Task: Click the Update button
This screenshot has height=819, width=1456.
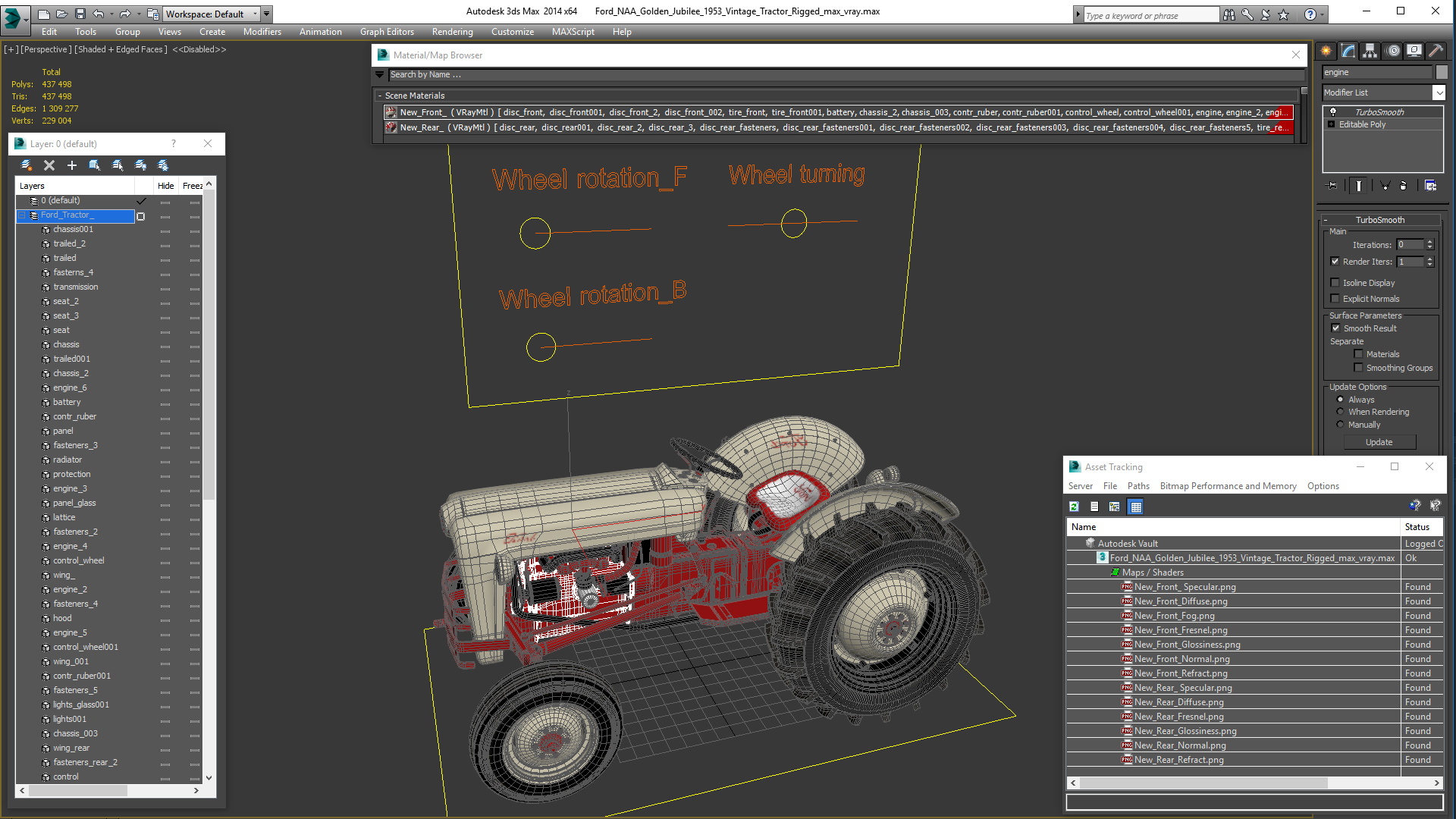Action: 1379,442
